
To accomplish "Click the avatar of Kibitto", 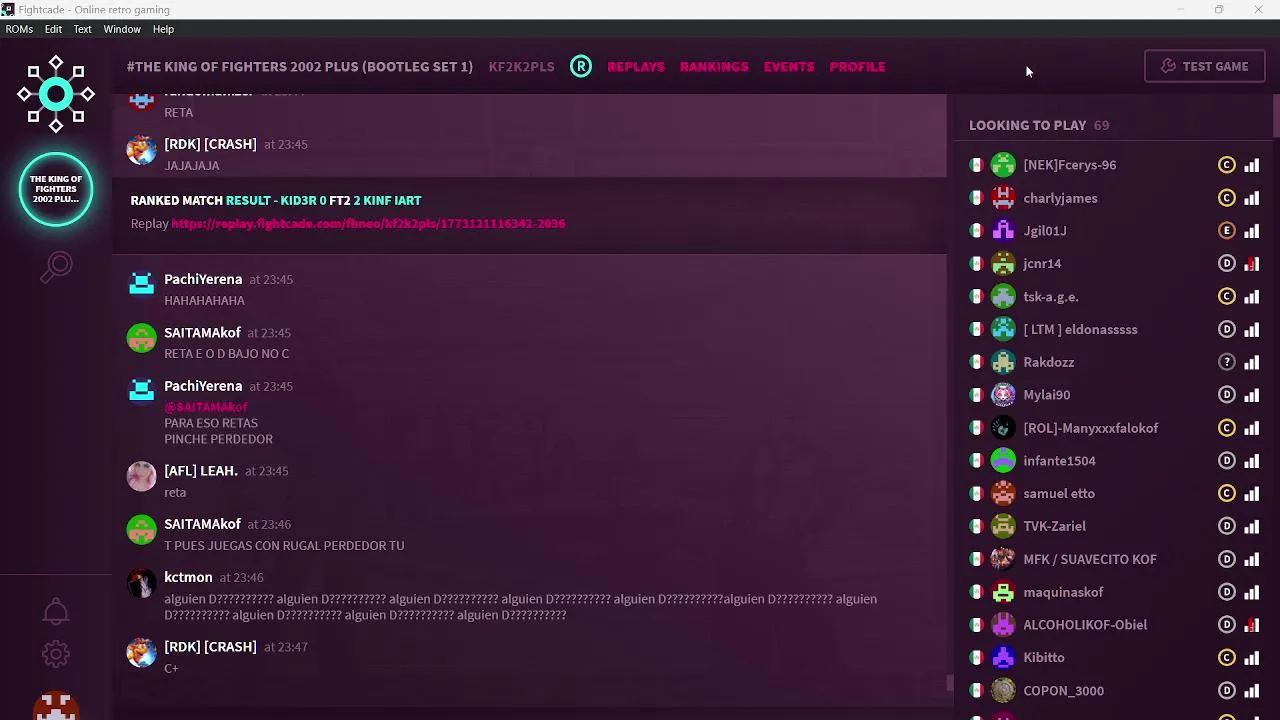I will tap(1003, 657).
